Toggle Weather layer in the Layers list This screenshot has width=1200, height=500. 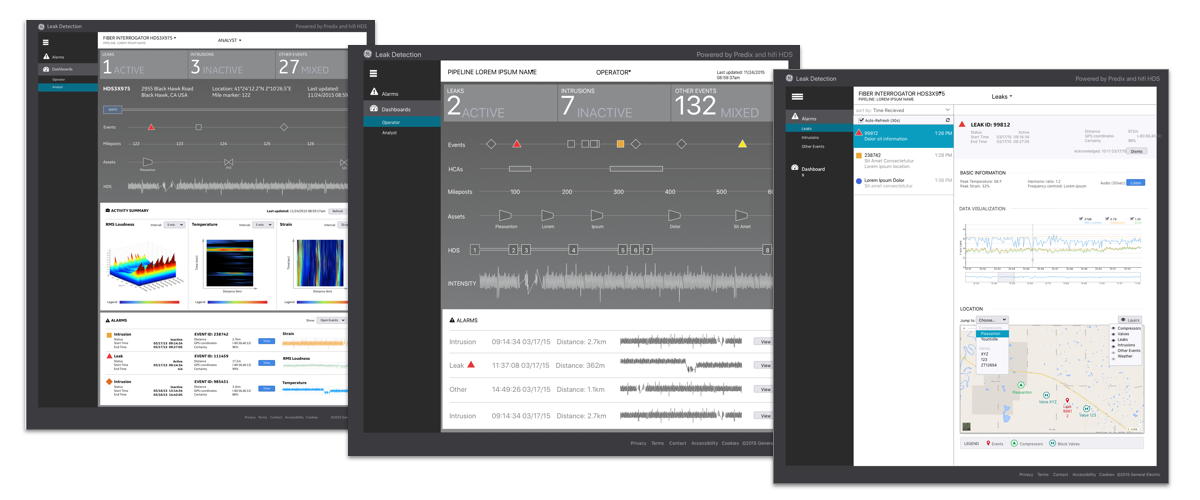pos(1113,357)
